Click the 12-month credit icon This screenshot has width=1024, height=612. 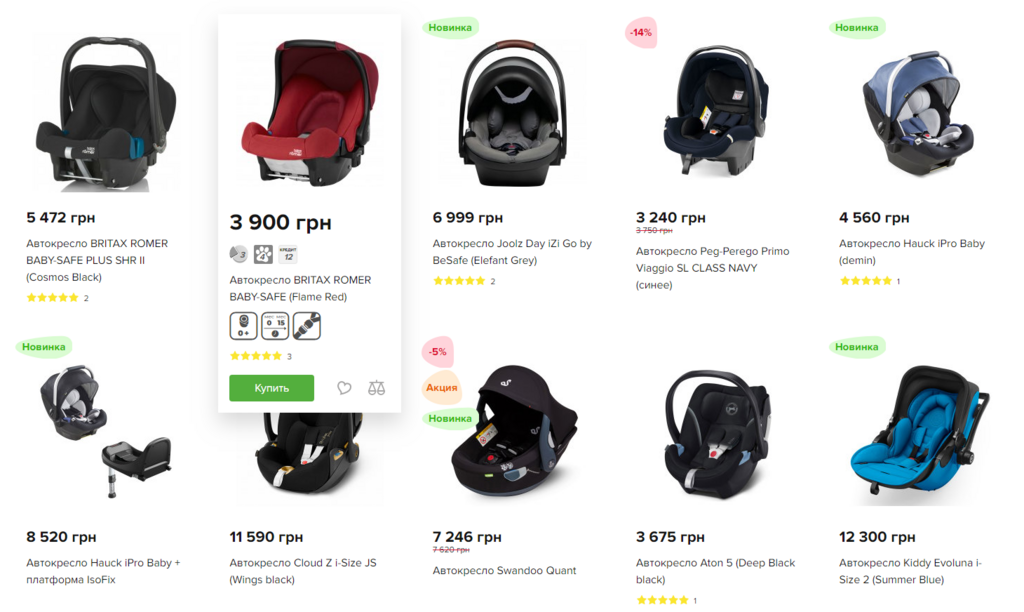coord(288,254)
